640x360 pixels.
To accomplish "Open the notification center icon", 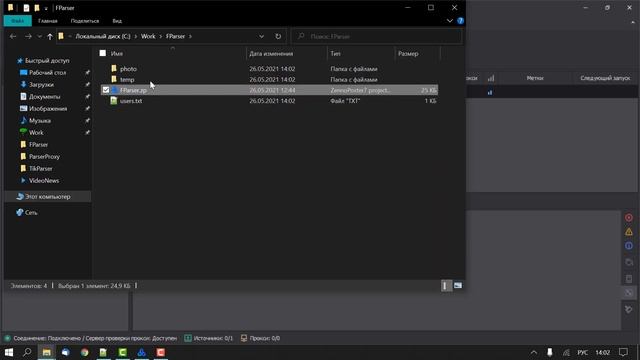I will coord(623,352).
